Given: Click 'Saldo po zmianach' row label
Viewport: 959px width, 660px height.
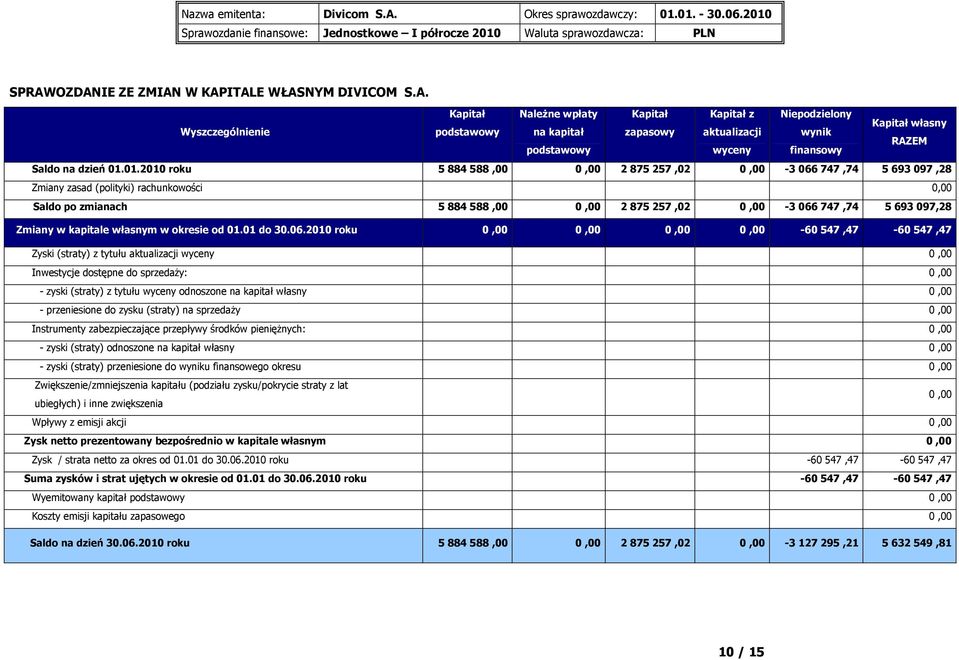Looking at the screenshot, I should [x=80, y=207].
